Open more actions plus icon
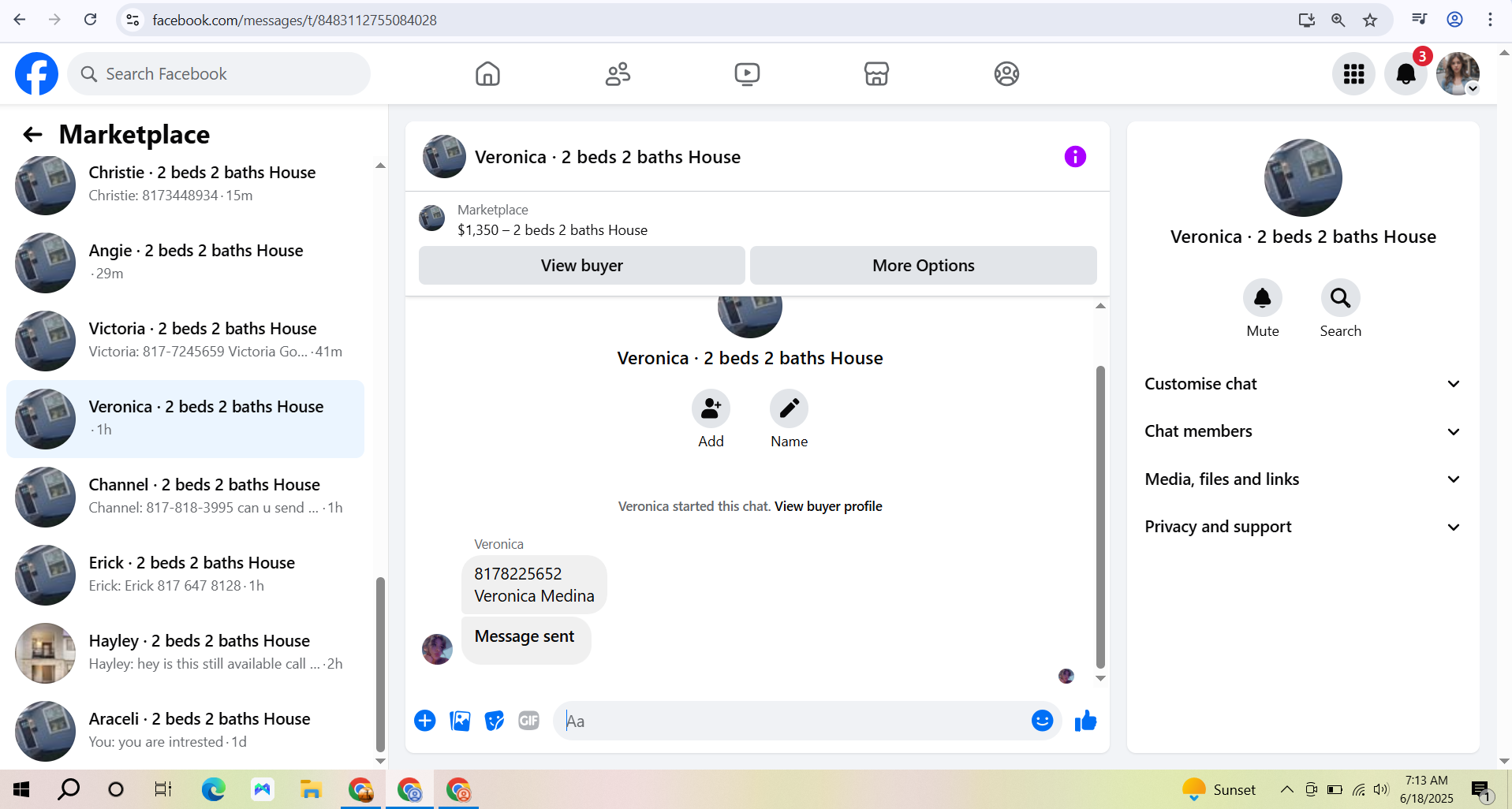This screenshot has height=809, width=1512. click(425, 721)
